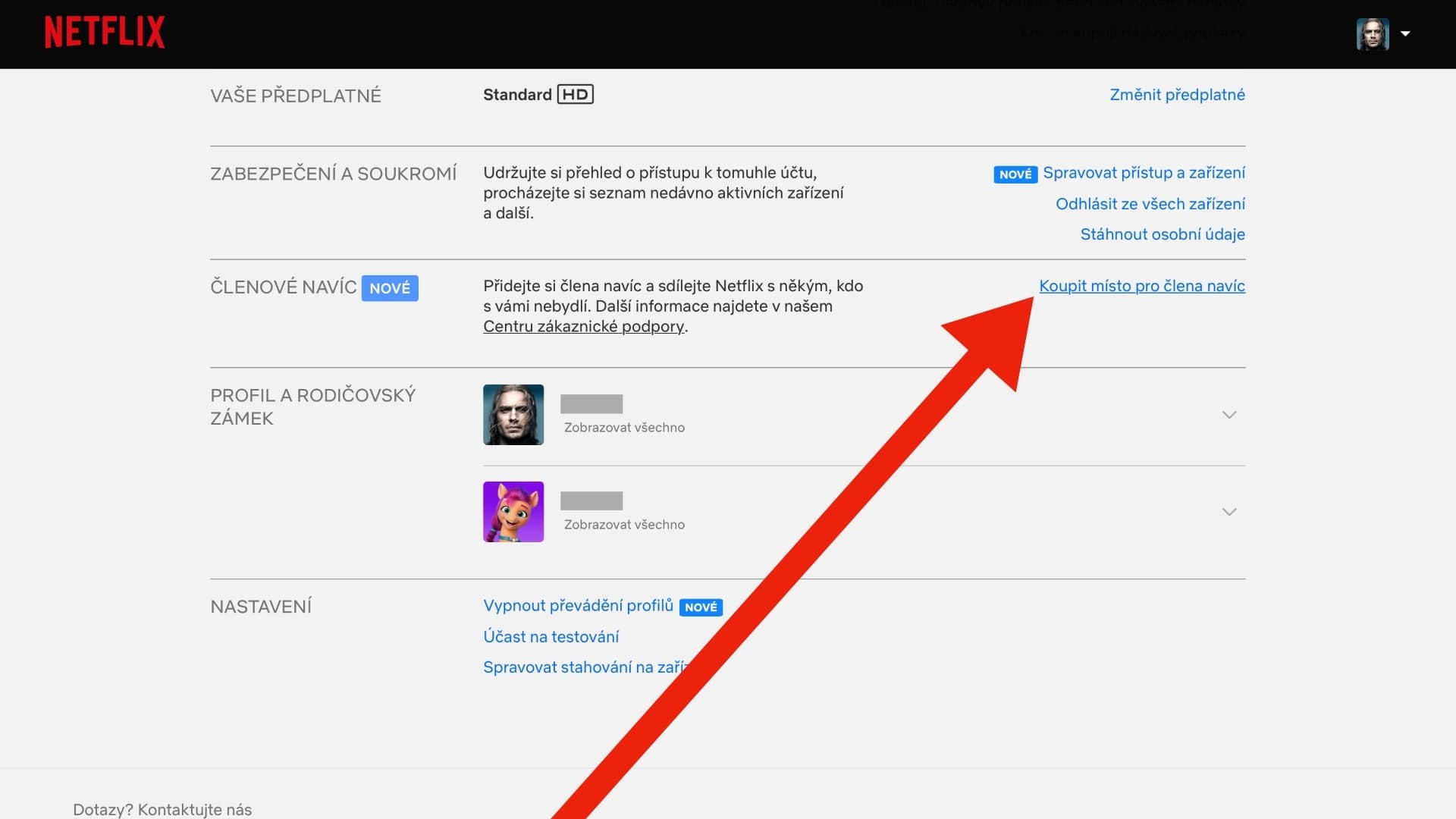Open Spravovat přístup a zařízení
Viewport: 1456px width, 819px height.
[x=1144, y=173]
